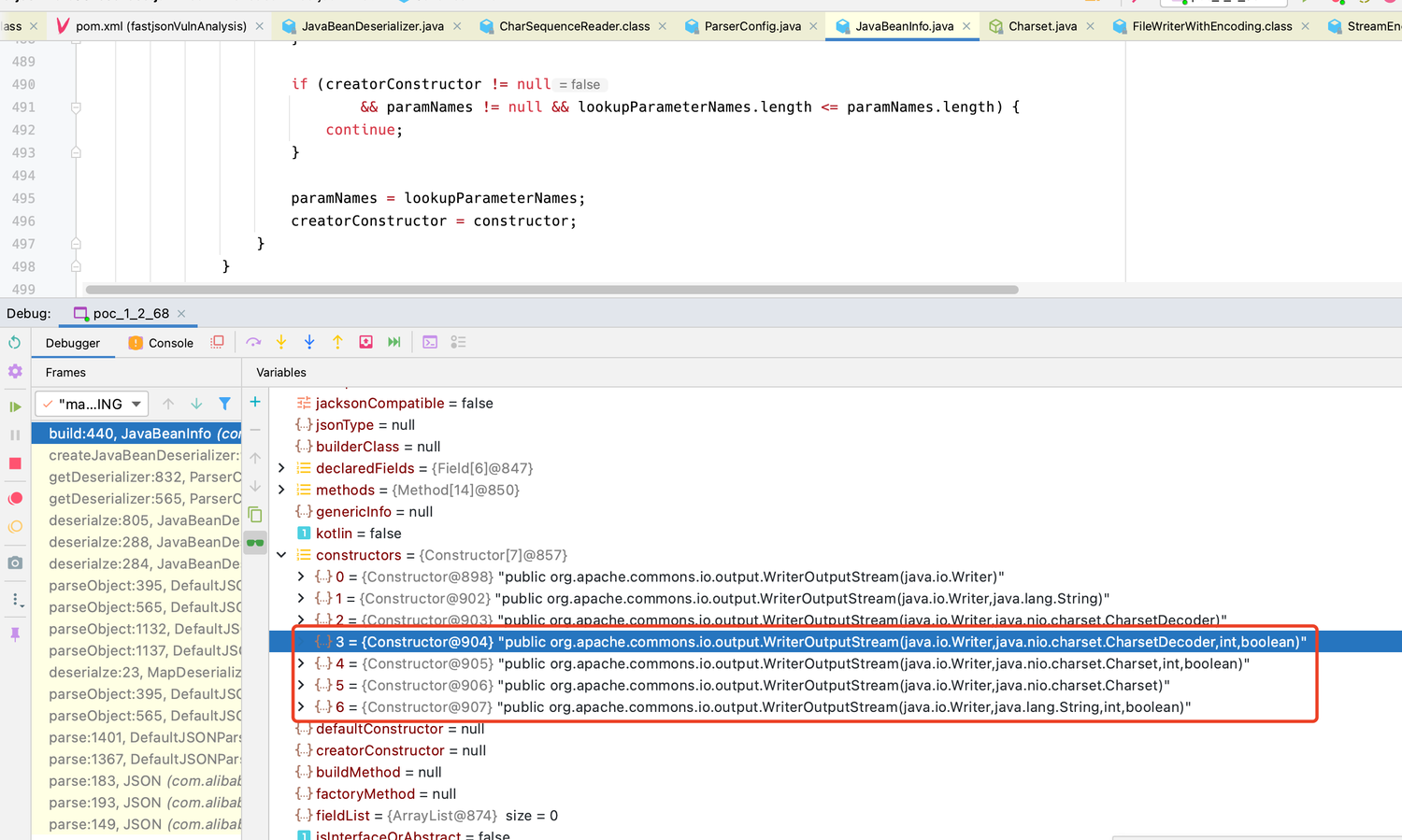The image size is (1402, 840).
Task: Resume program with green play icon
Action: 15,406
